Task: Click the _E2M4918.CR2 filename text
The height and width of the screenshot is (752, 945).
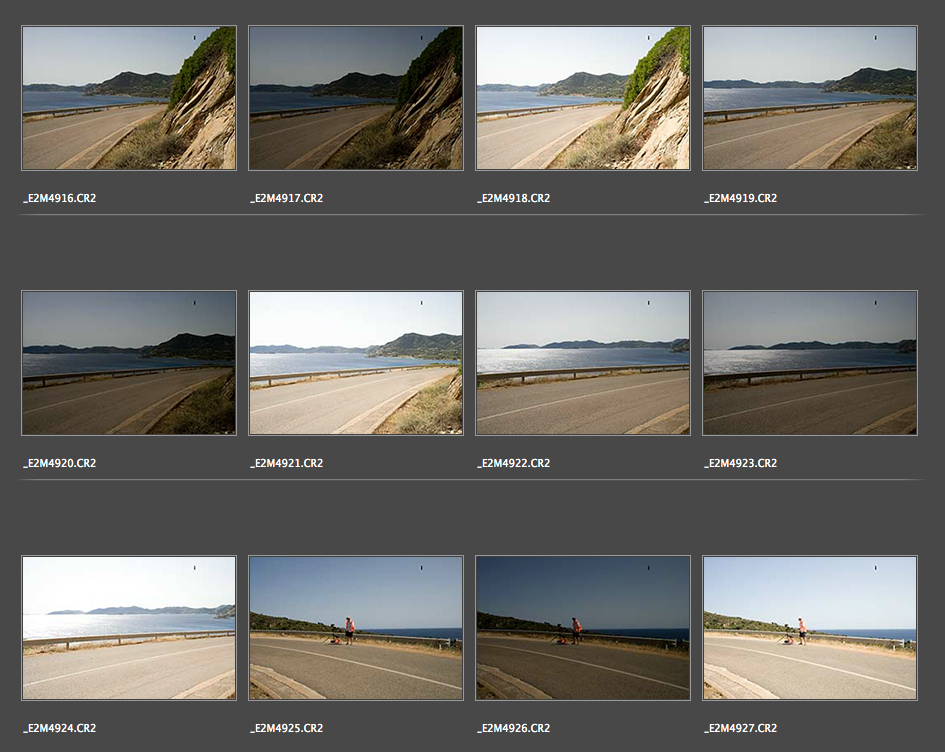Action: coord(513,198)
